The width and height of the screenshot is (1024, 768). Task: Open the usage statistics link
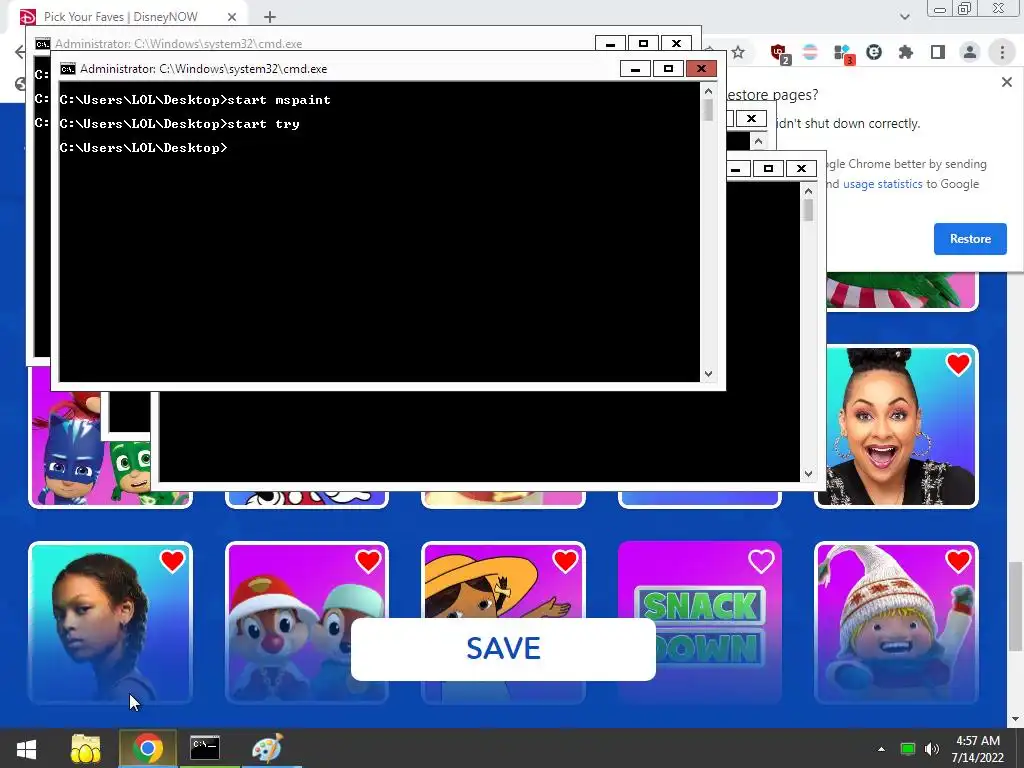(x=882, y=184)
